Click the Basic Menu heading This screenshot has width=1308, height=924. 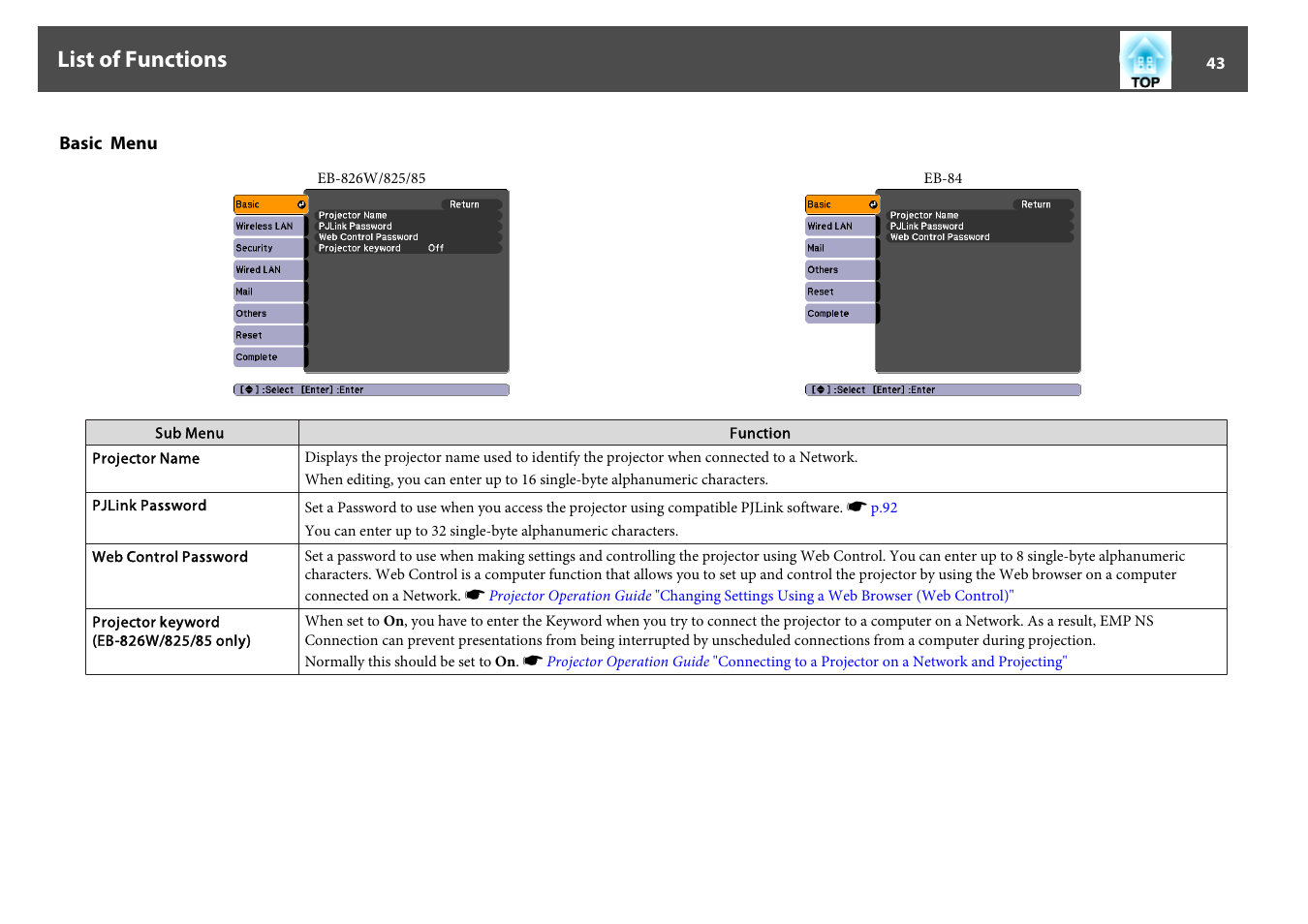[109, 143]
